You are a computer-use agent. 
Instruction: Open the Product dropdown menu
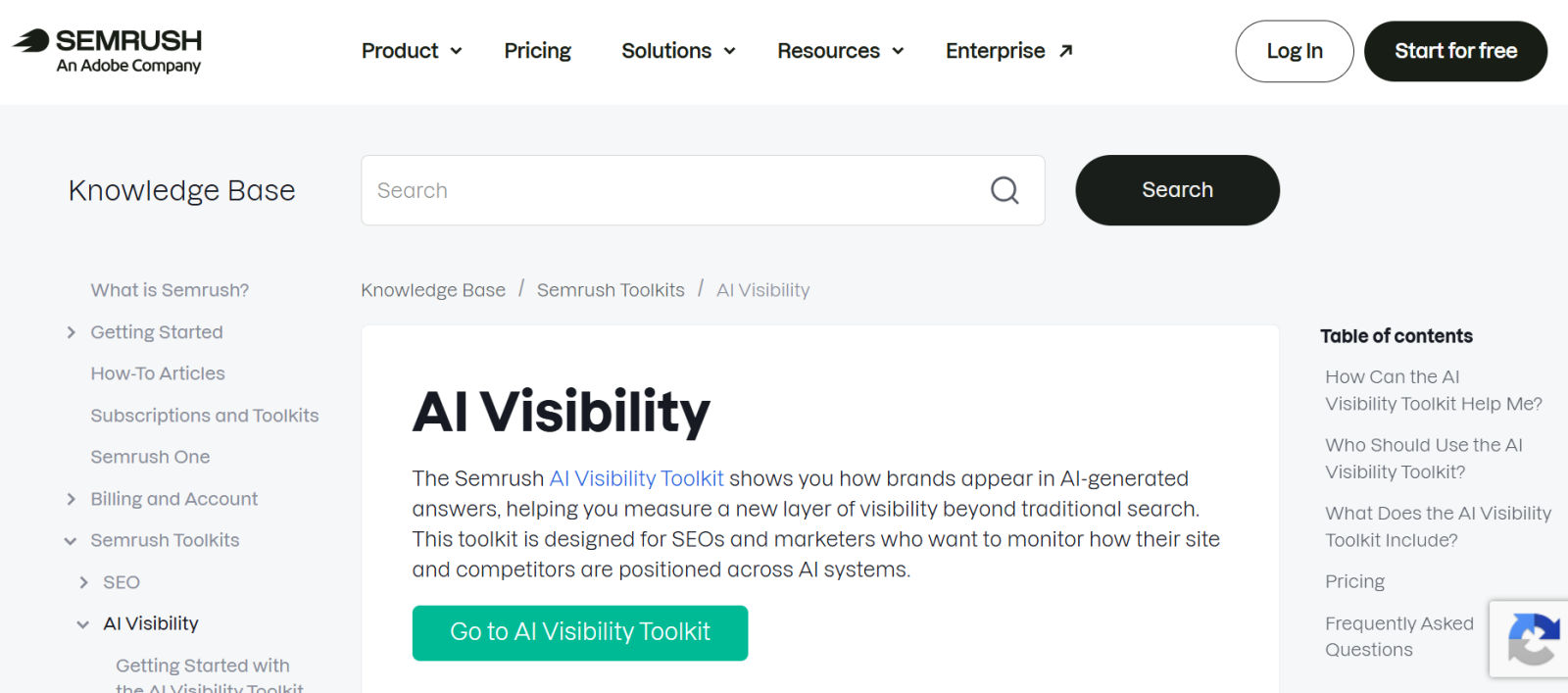click(412, 51)
